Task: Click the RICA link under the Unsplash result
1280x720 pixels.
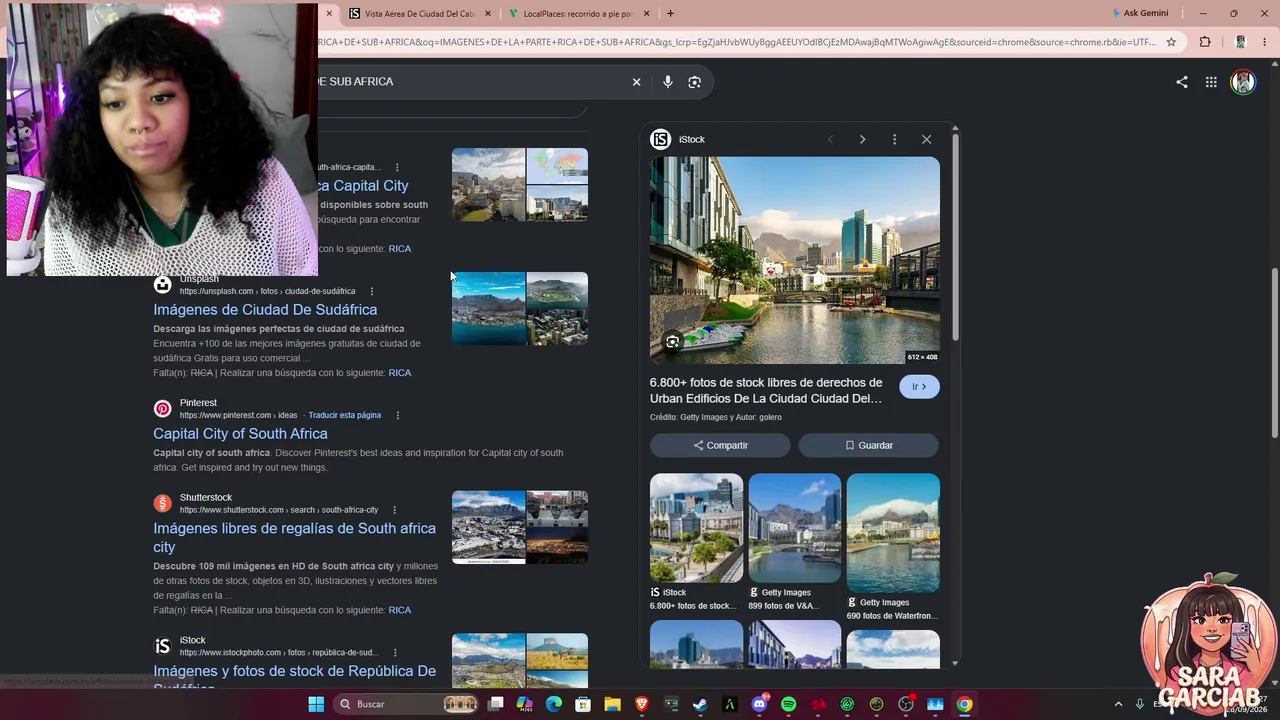Action: click(400, 373)
